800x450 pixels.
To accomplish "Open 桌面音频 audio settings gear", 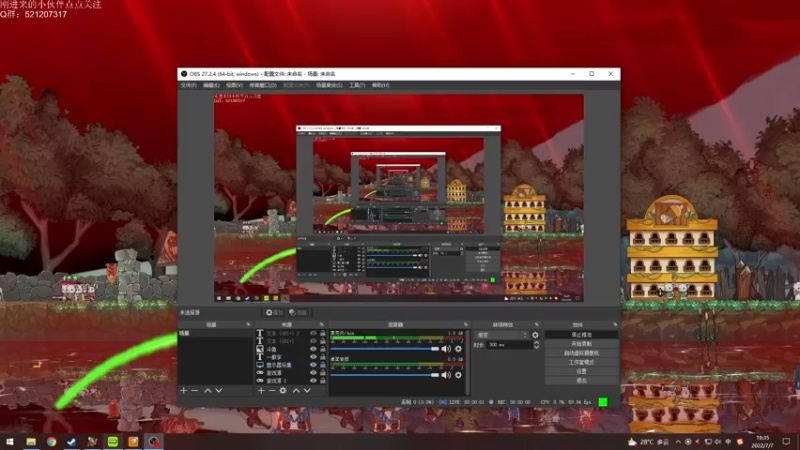I will (x=458, y=375).
